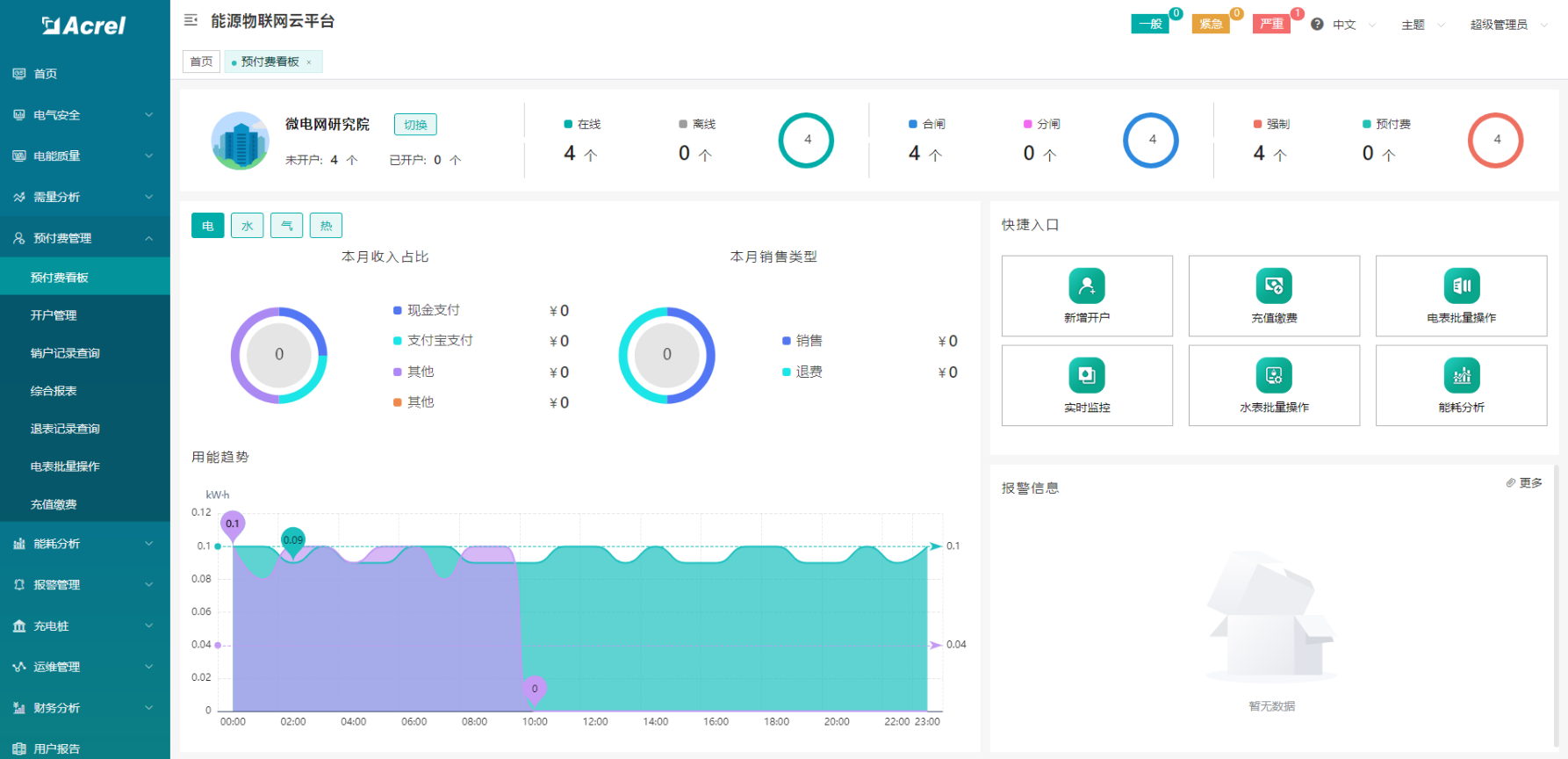Open the 新增开户 quick entry icon
Image resolution: width=1568 pixels, height=759 pixels.
1086,286
